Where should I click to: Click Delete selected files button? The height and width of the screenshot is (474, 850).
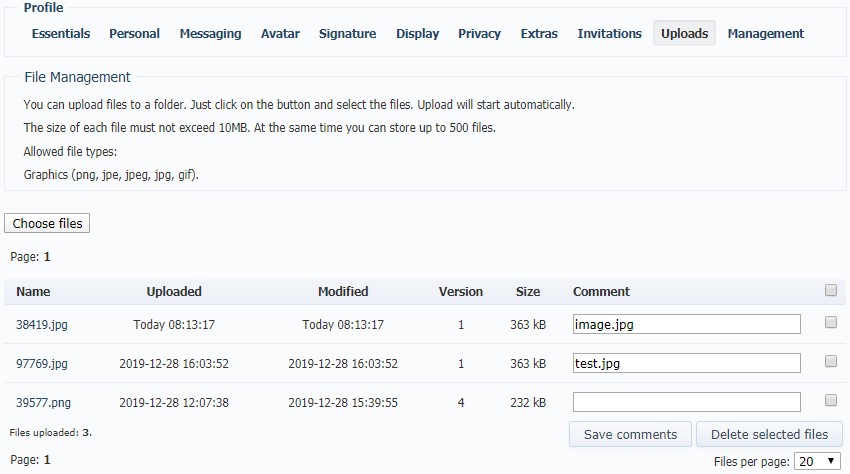pos(769,434)
